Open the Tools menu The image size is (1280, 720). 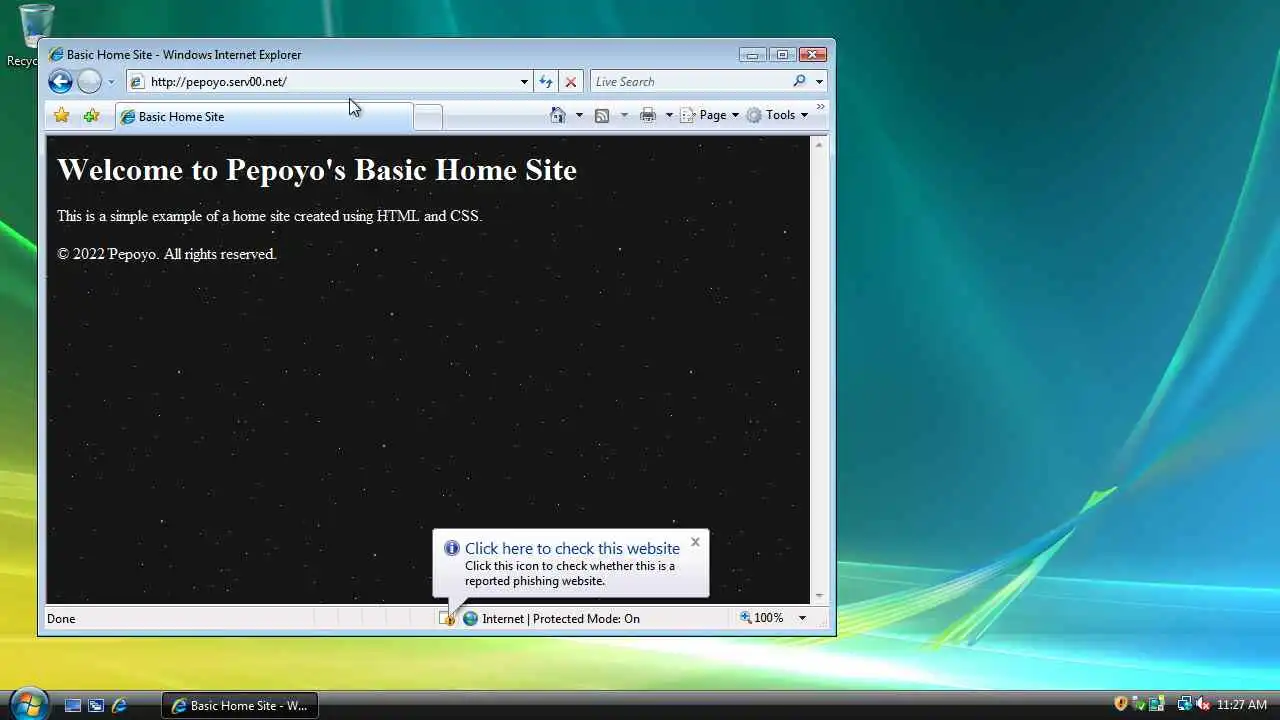[x=777, y=115]
